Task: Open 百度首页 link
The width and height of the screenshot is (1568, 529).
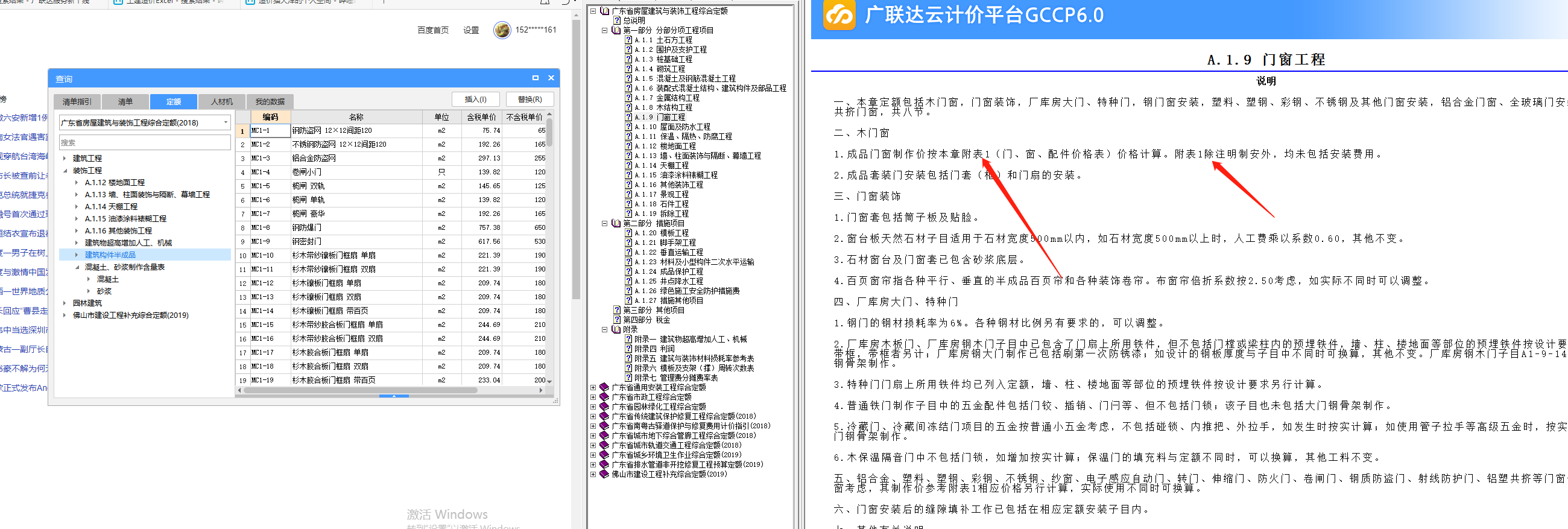Action: pyautogui.click(x=433, y=30)
